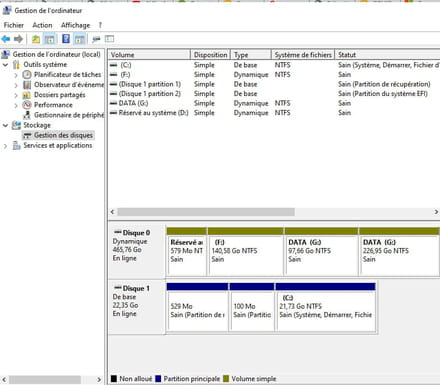Select the Réservé 579 Mo partition on Disque 0
Screen dimensions: 440x385
(x=187, y=252)
